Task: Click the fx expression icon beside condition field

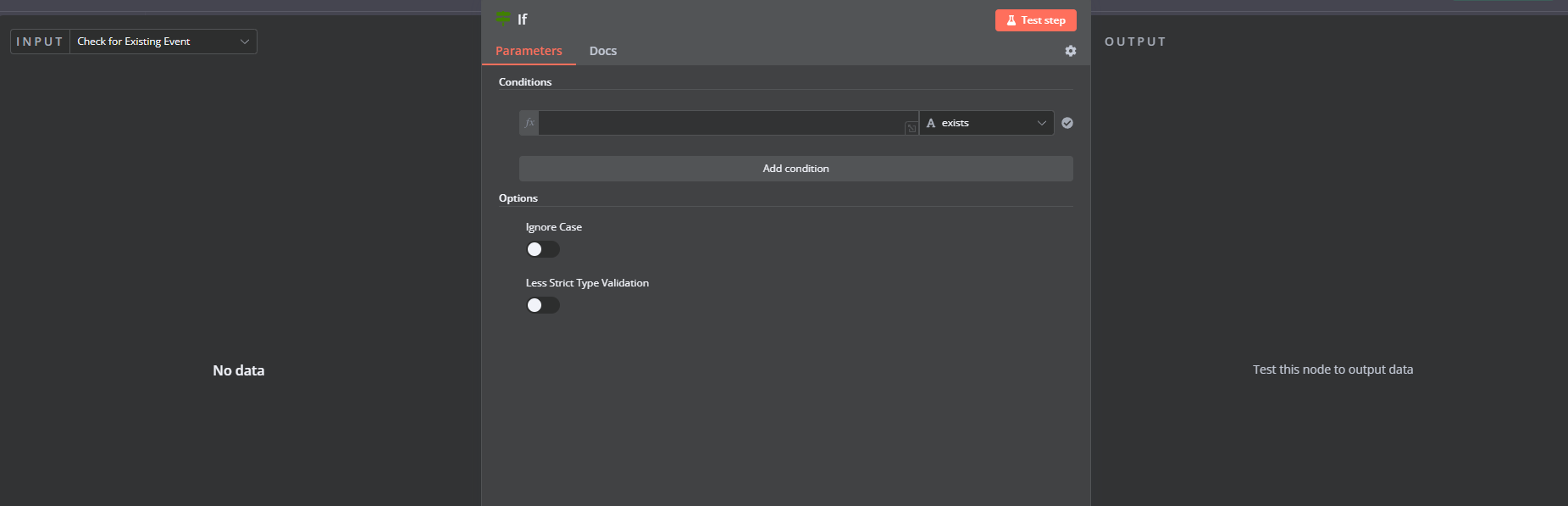Action: (x=529, y=123)
